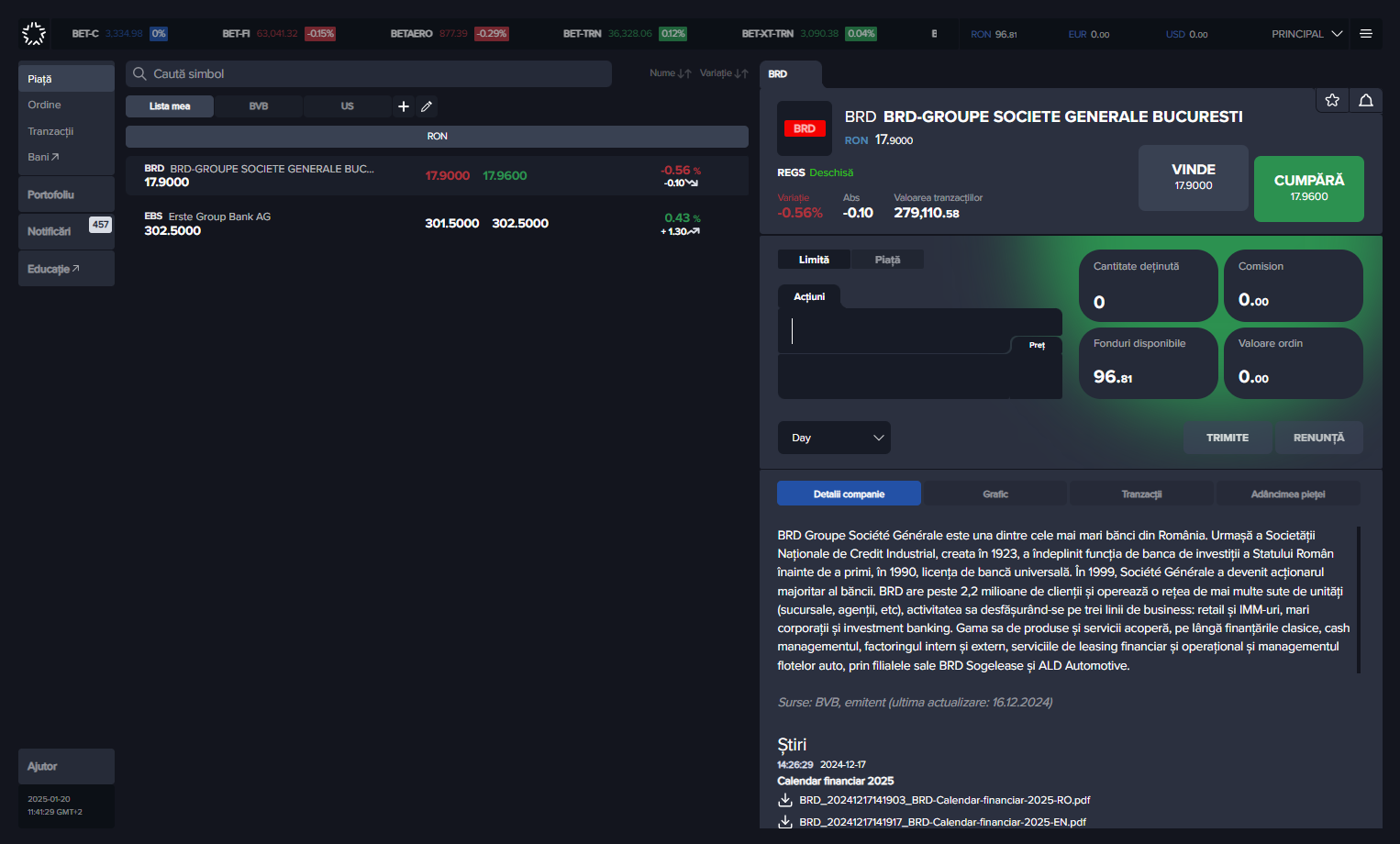Open the Grafic tab

995,494
